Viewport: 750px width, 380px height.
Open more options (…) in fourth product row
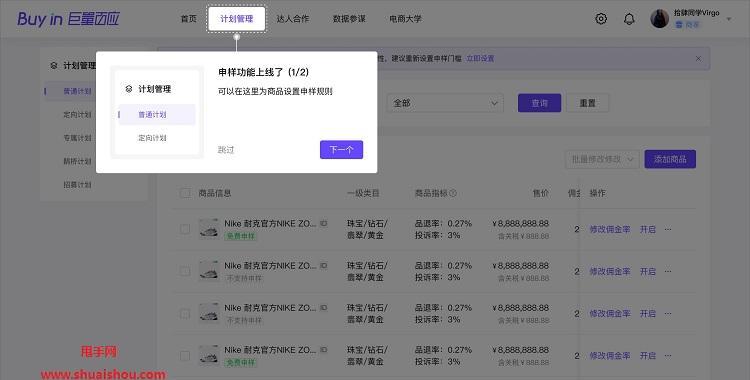668,356
